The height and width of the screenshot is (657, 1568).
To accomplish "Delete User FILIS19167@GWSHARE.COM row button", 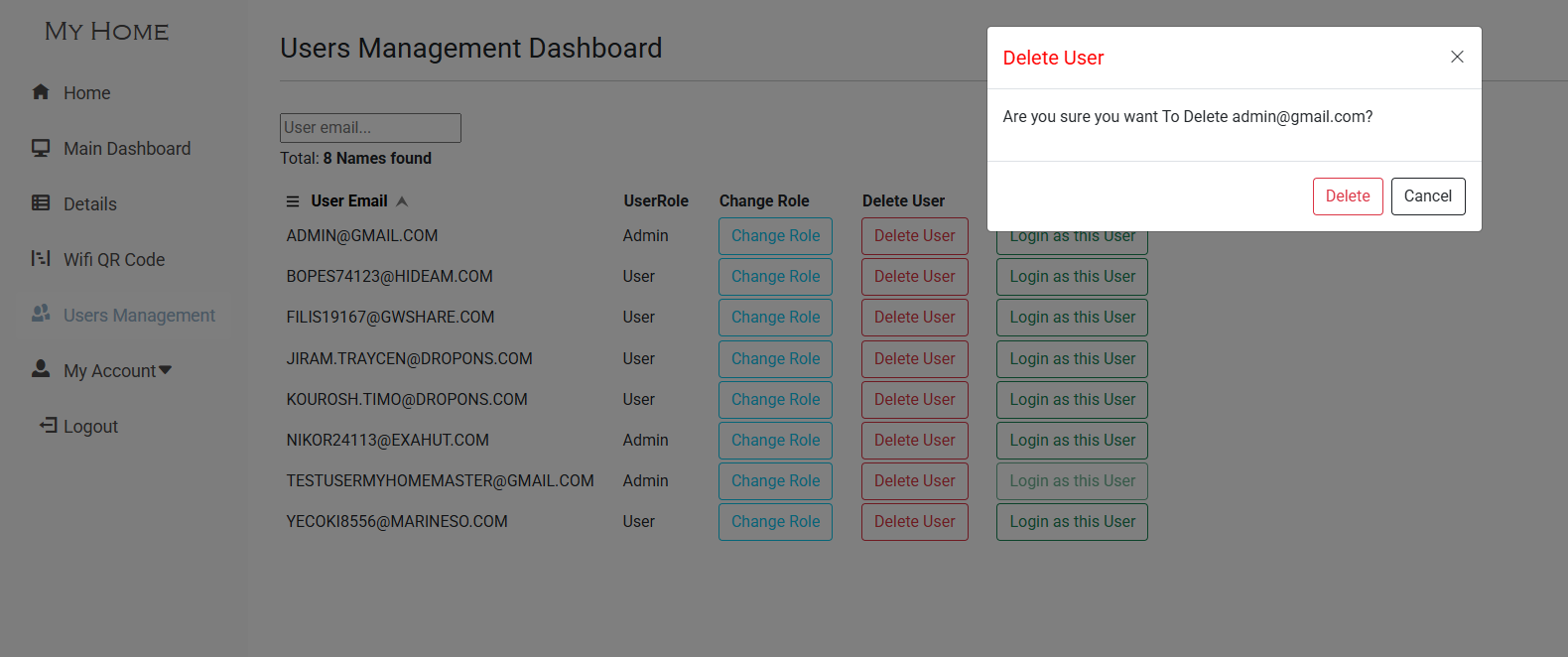I will tap(915, 318).
